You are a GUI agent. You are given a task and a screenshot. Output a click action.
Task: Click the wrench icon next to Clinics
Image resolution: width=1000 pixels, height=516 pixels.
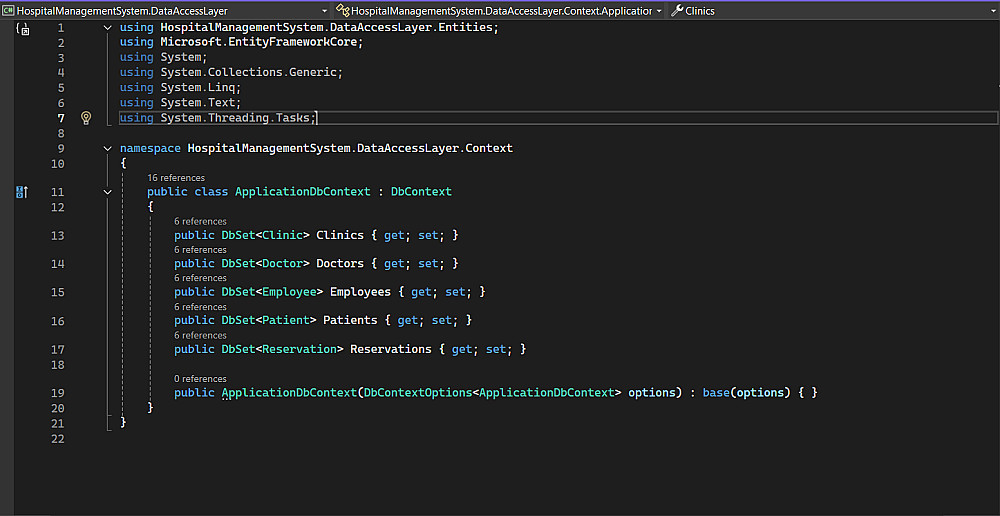677,11
